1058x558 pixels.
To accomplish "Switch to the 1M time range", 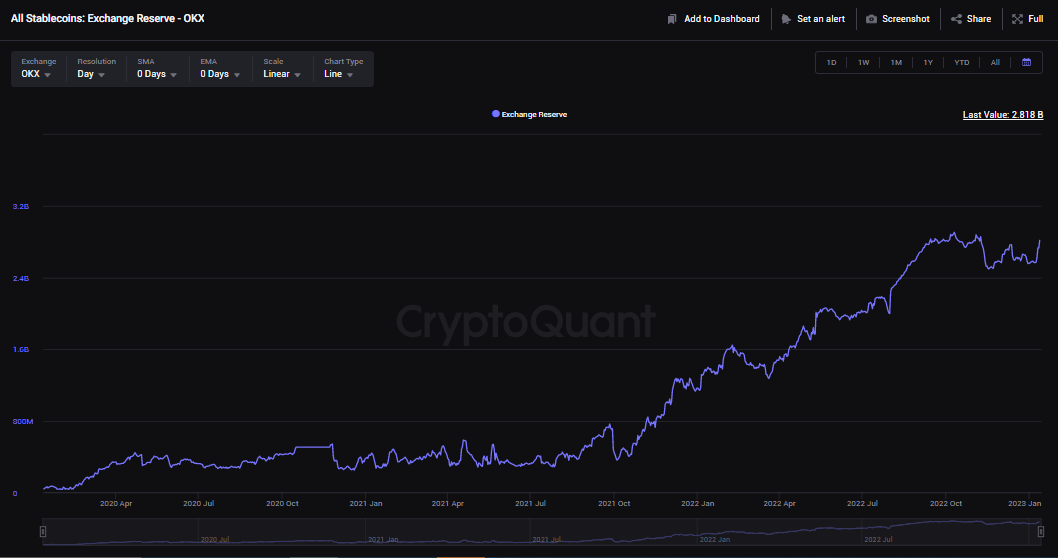I will coord(896,62).
